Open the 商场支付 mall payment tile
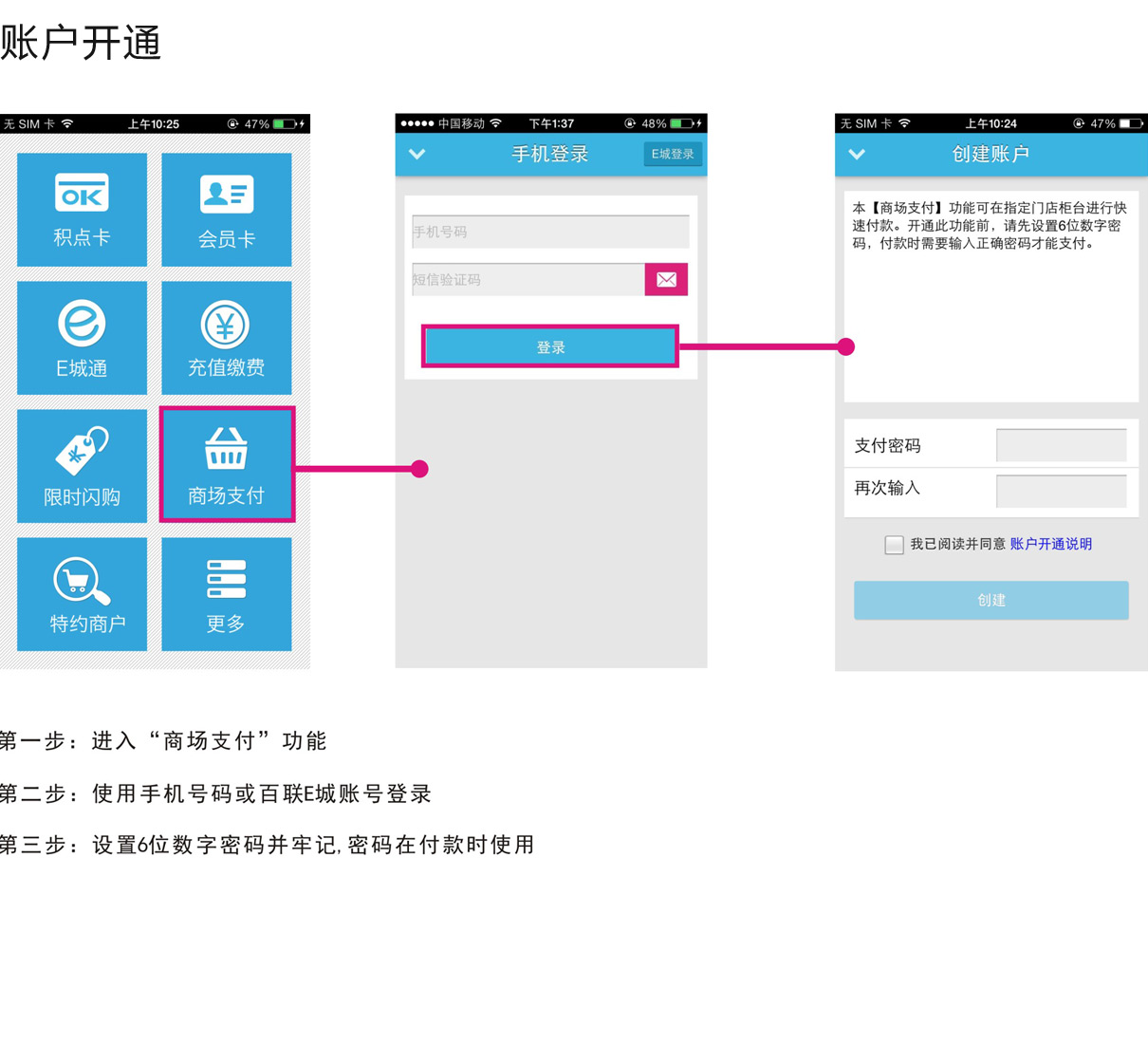Screen dimensions: 1148x1044 [x=227, y=465]
